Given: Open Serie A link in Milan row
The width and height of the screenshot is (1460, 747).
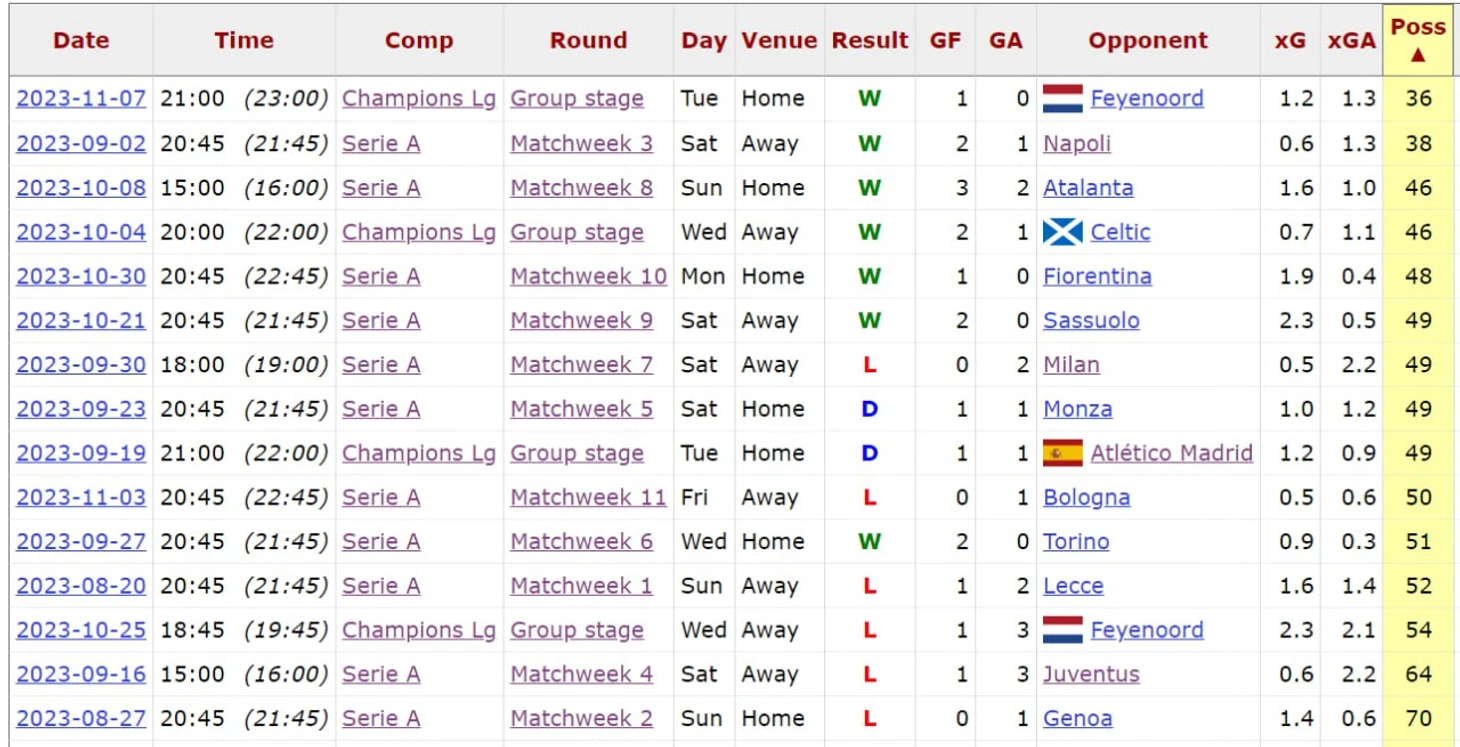Looking at the screenshot, I should tap(381, 365).
